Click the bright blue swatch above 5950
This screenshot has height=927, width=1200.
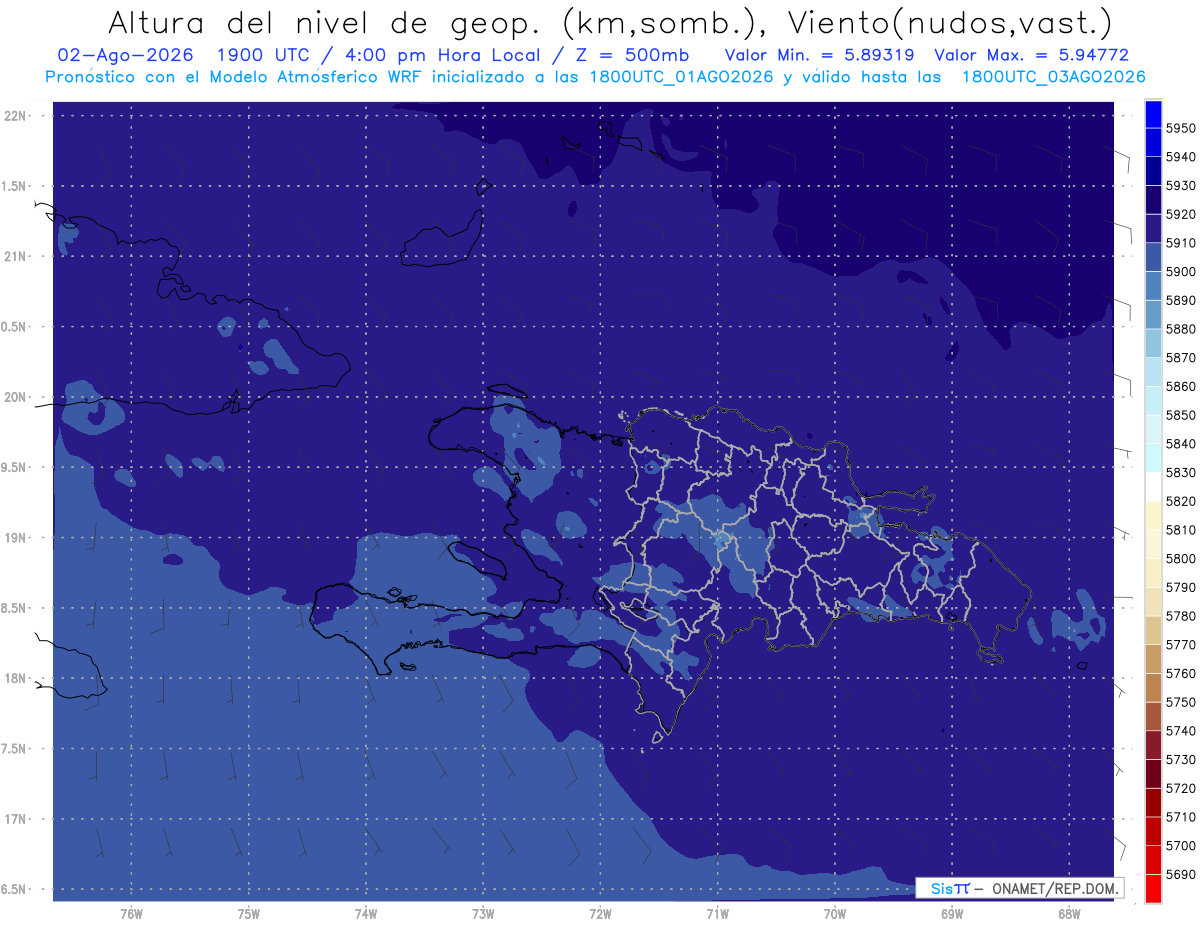coord(1153,114)
